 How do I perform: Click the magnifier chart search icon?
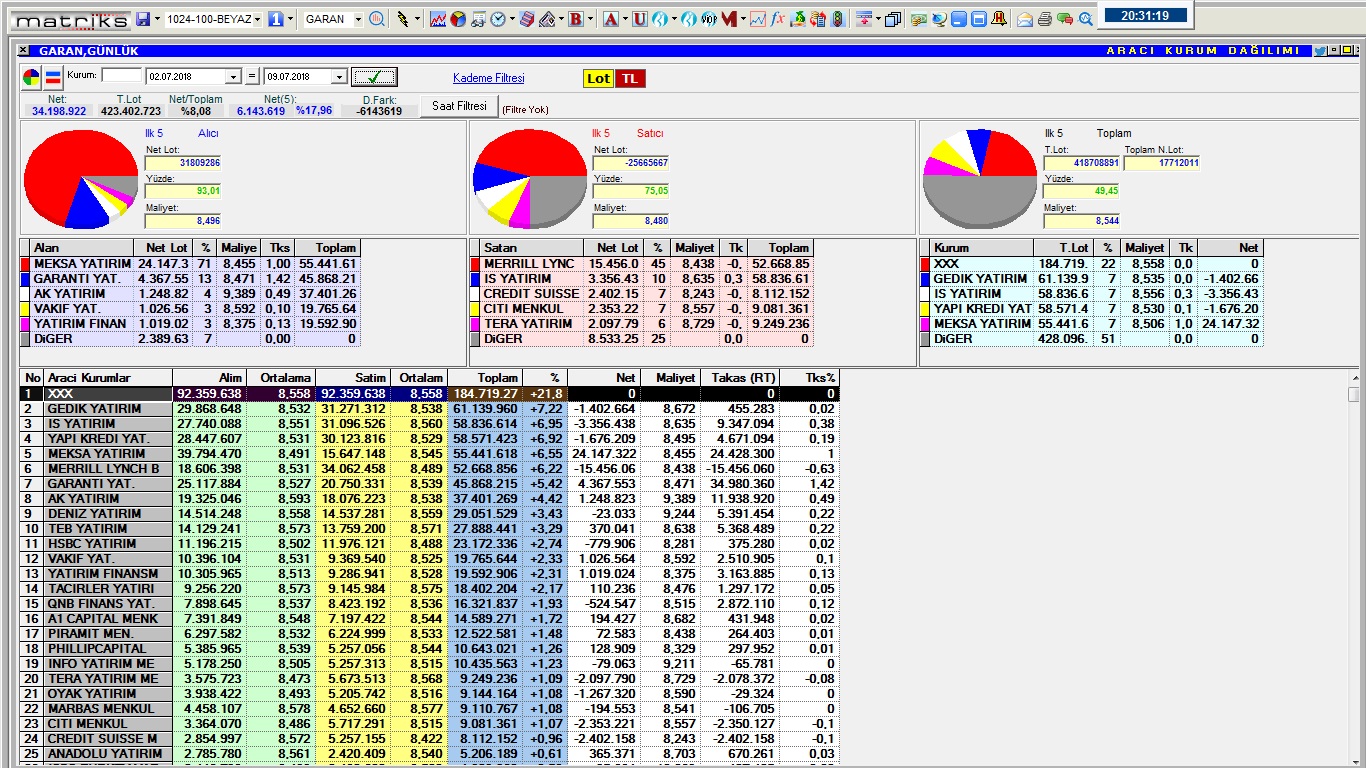click(x=377, y=19)
